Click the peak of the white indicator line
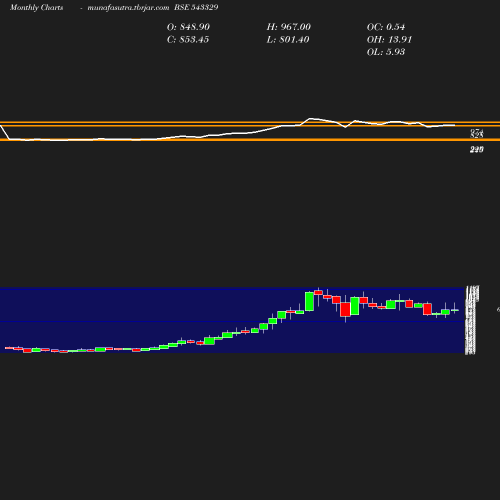The height and width of the screenshot is (500, 500). pyautogui.click(x=311, y=118)
